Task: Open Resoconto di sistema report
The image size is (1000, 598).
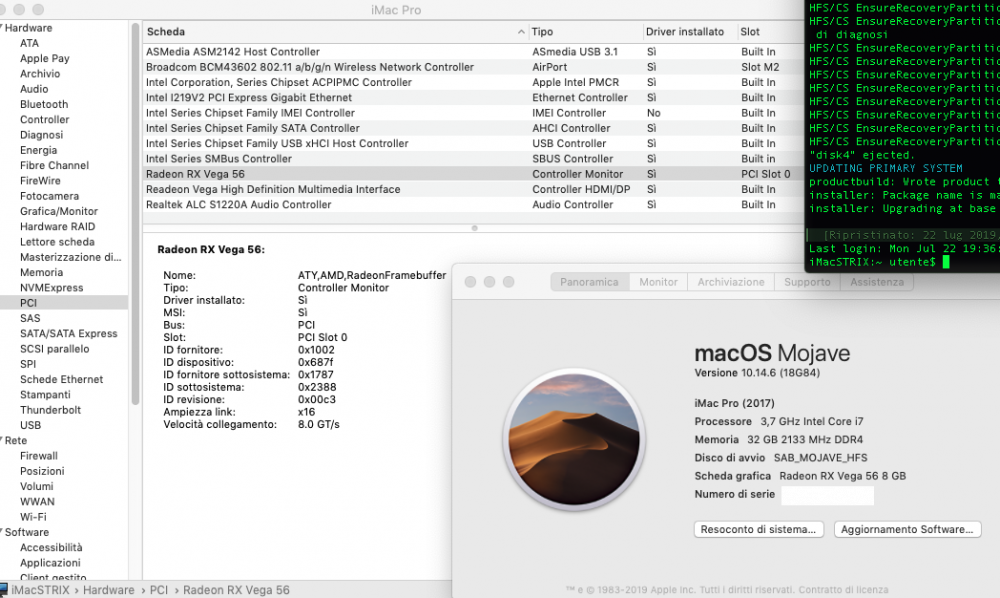Action: pos(758,529)
